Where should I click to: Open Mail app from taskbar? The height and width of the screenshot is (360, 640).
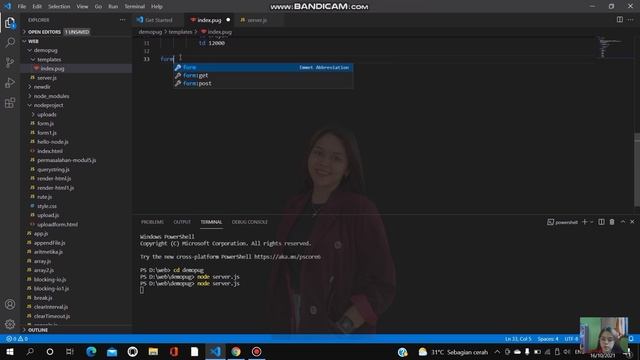(x=112, y=351)
